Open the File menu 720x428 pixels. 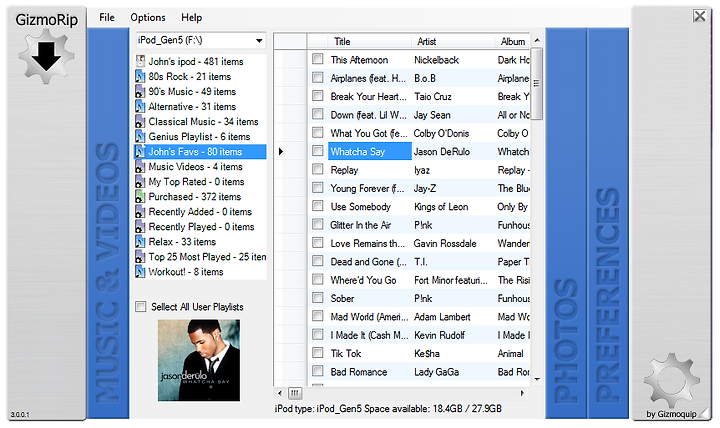tap(107, 17)
